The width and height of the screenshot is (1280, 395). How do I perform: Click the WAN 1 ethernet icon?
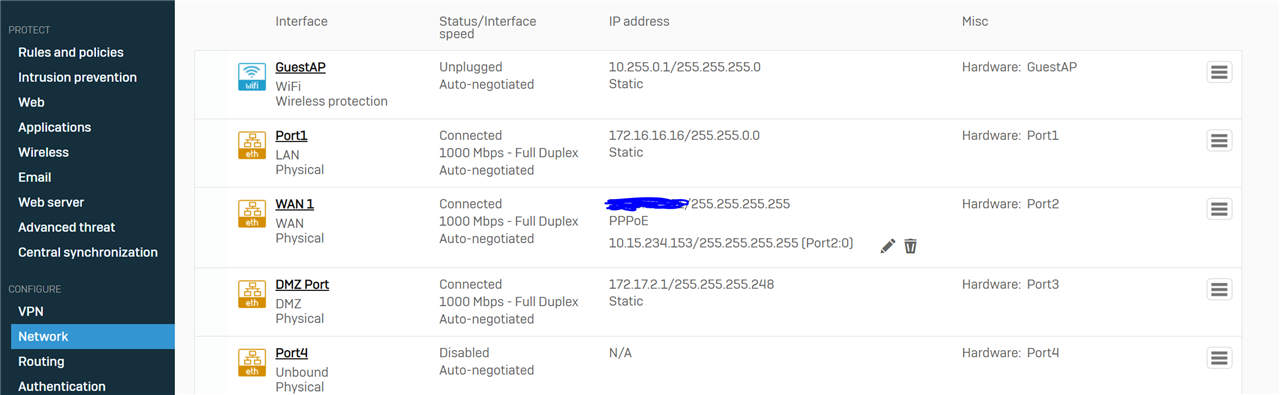(252, 213)
